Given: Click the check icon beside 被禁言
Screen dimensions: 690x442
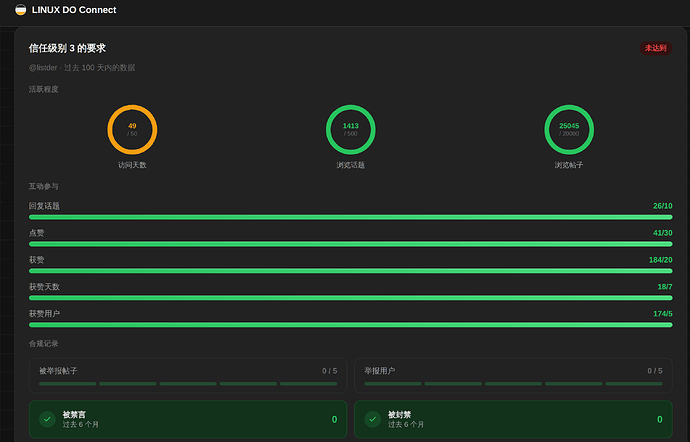Looking at the screenshot, I should click(x=48, y=419).
